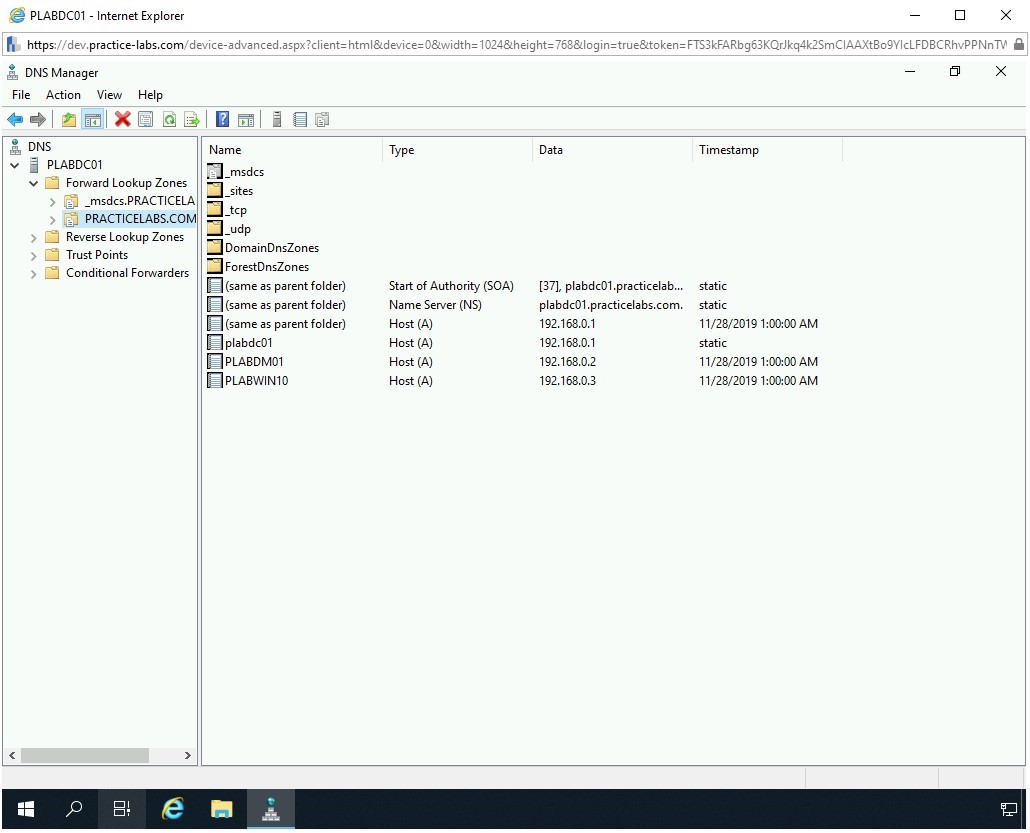This screenshot has width=1030, height=833.
Task: Click the red Delete toolbar icon
Action: click(122, 120)
